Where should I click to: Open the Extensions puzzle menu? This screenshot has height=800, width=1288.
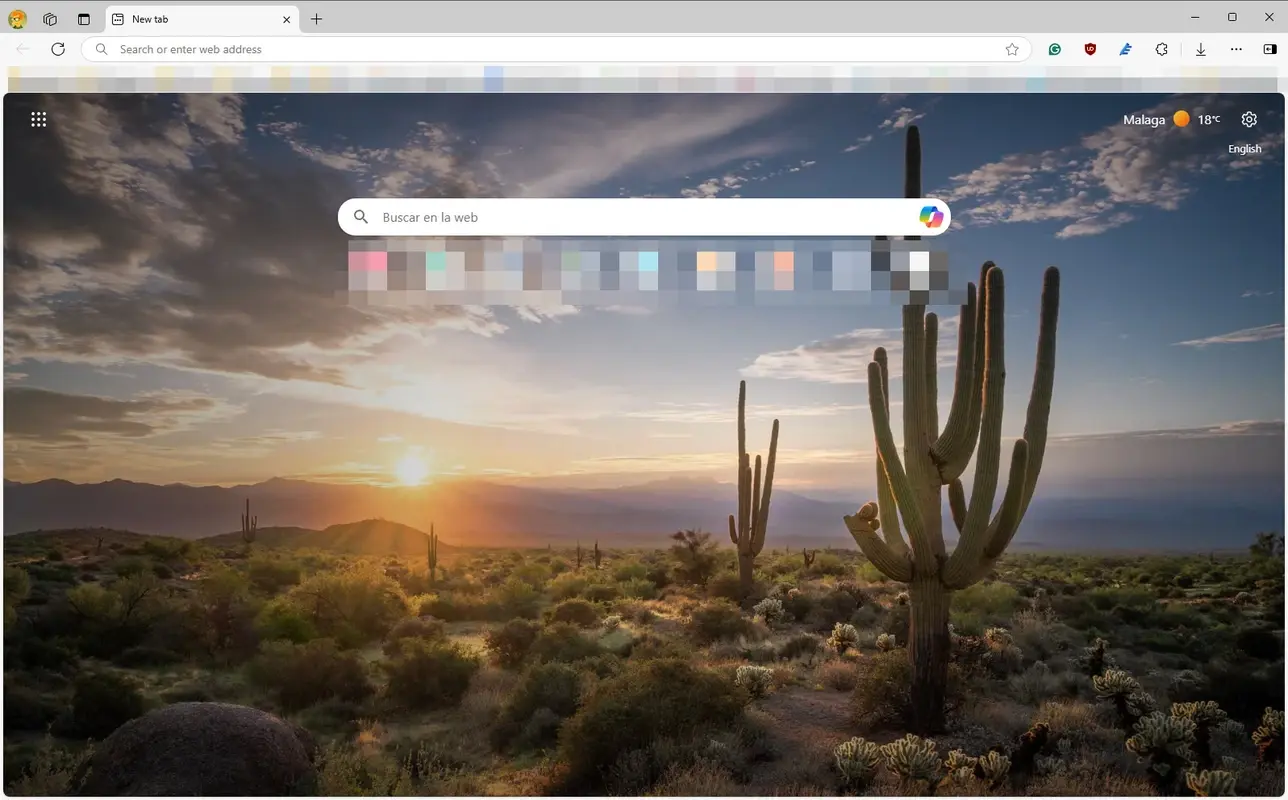pyautogui.click(x=1161, y=49)
